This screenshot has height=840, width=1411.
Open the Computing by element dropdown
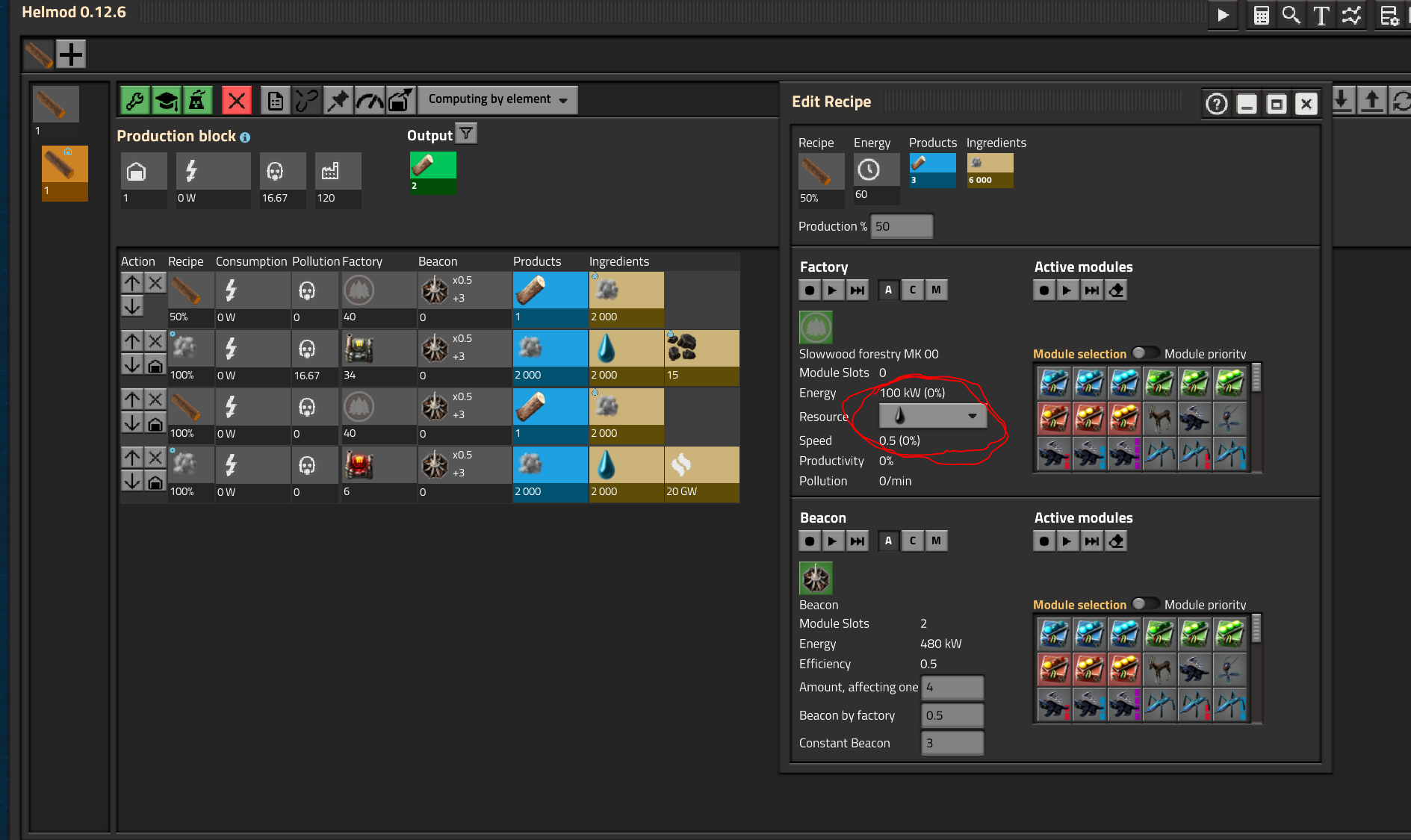click(x=497, y=100)
